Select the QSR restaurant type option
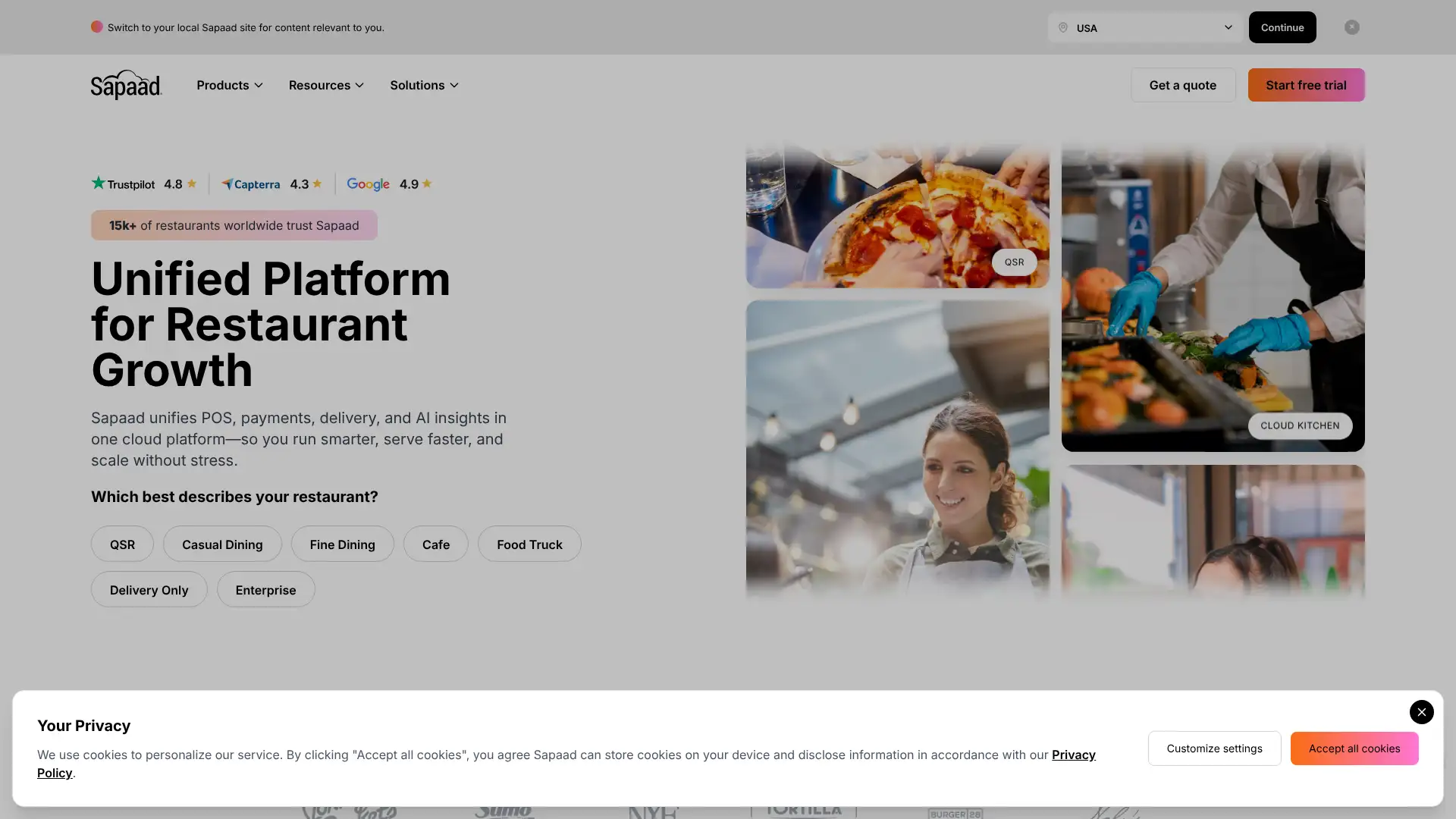The width and height of the screenshot is (1456, 819). click(122, 544)
